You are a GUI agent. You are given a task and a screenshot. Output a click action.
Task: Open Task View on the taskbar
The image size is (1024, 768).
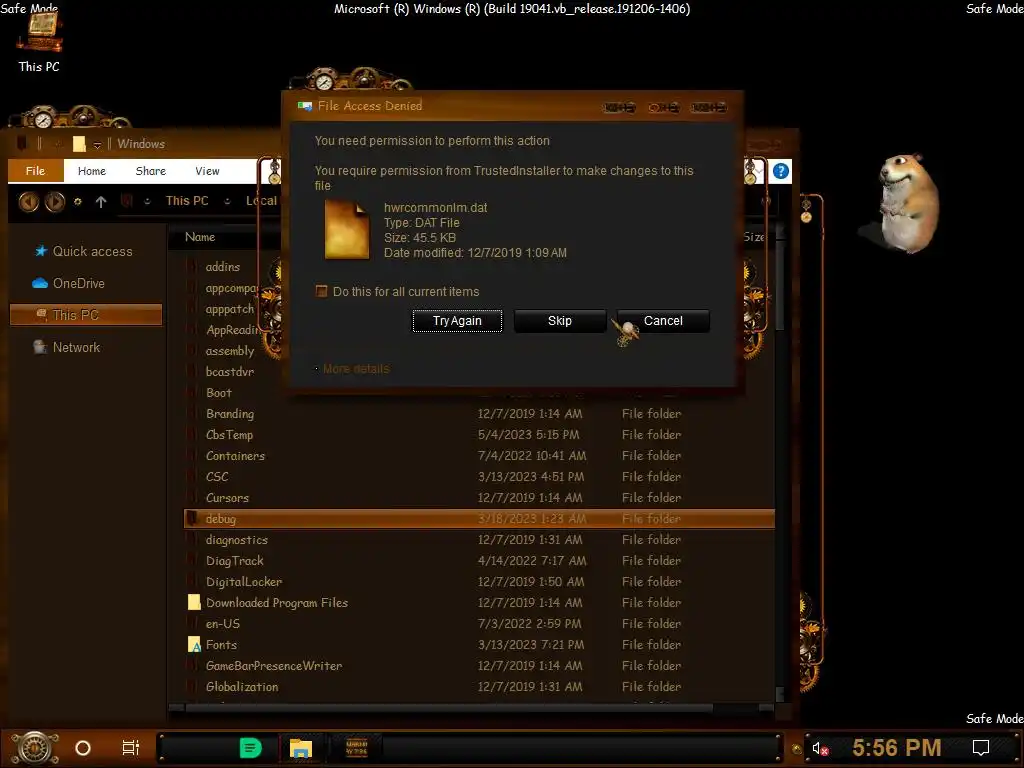131,748
